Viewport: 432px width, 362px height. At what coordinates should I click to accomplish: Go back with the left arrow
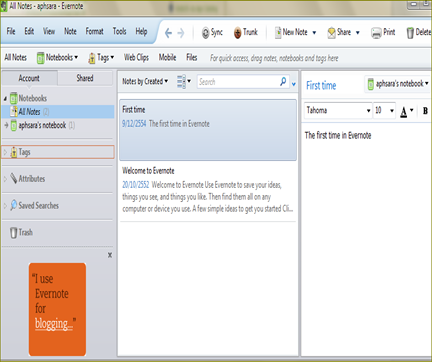(x=168, y=33)
